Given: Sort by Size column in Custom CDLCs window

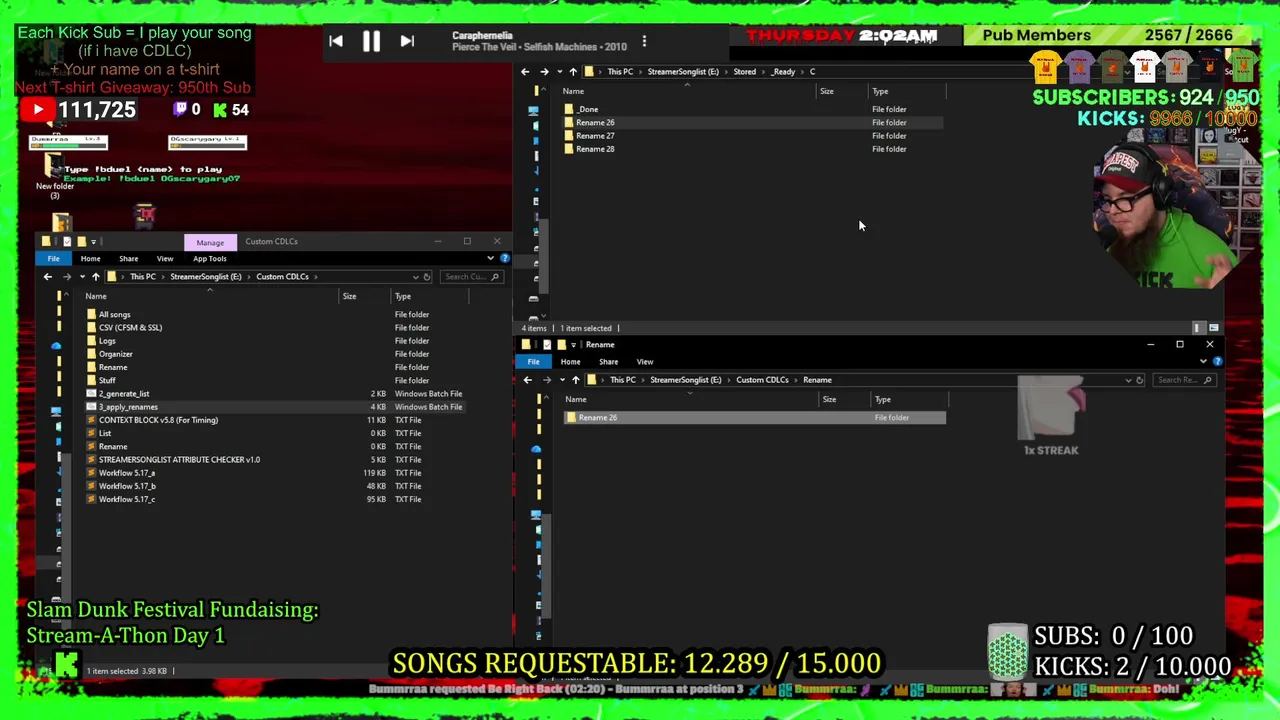Looking at the screenshot, I should click(x=349, y=296).
